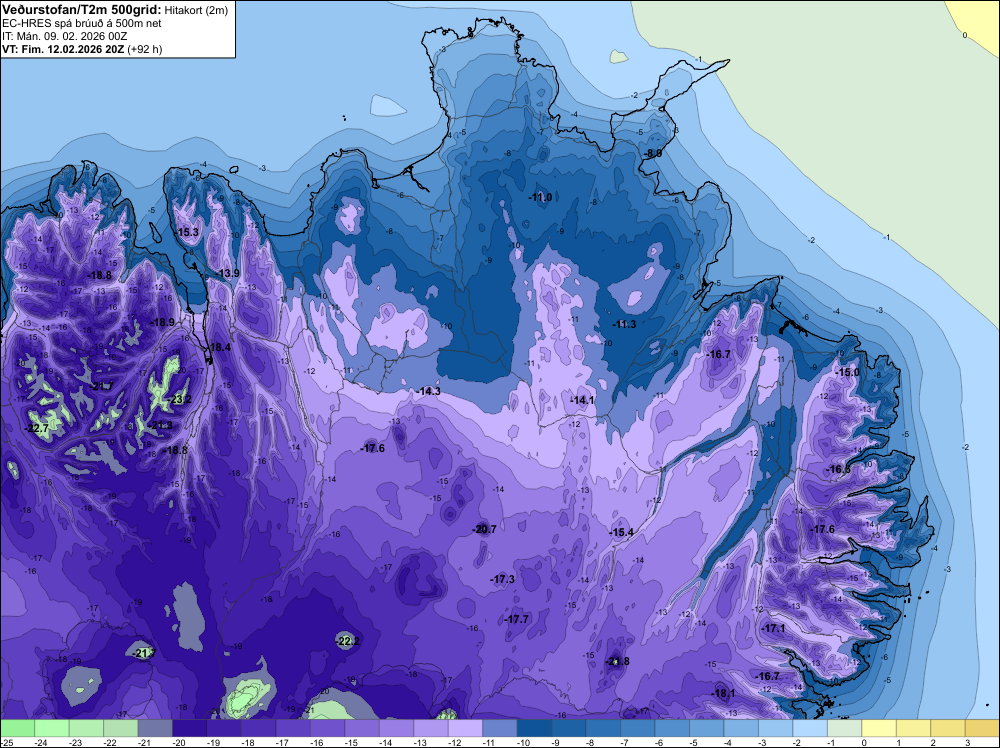The width and height of the screenshot is (1000, 748).
Task: Click the '(+92 h)' forecast offset
Action: coord(145,49)
